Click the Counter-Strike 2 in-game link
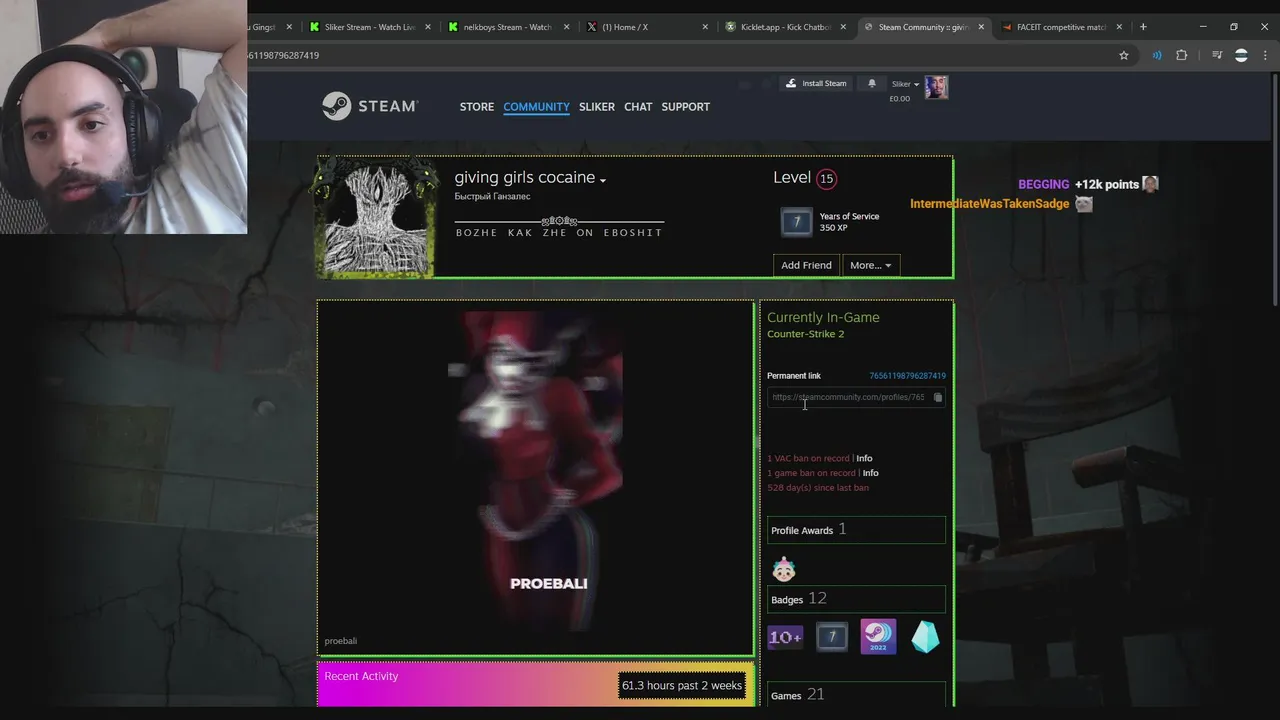1280x720 pixels. click(805, 334)
